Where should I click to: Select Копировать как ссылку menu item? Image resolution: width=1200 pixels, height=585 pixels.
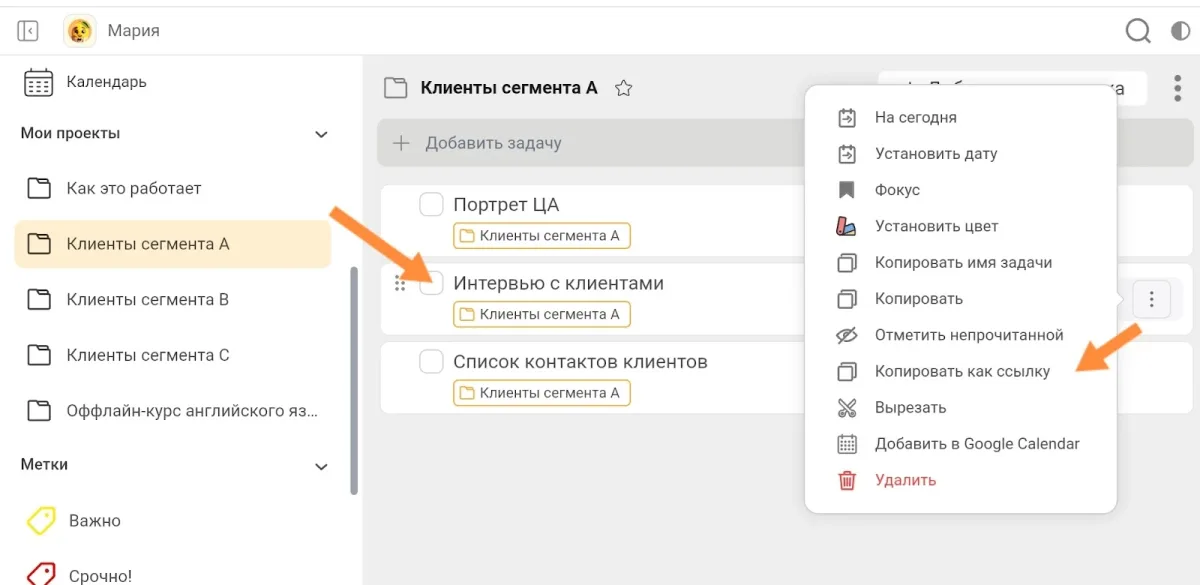click(x=961, y=372)
